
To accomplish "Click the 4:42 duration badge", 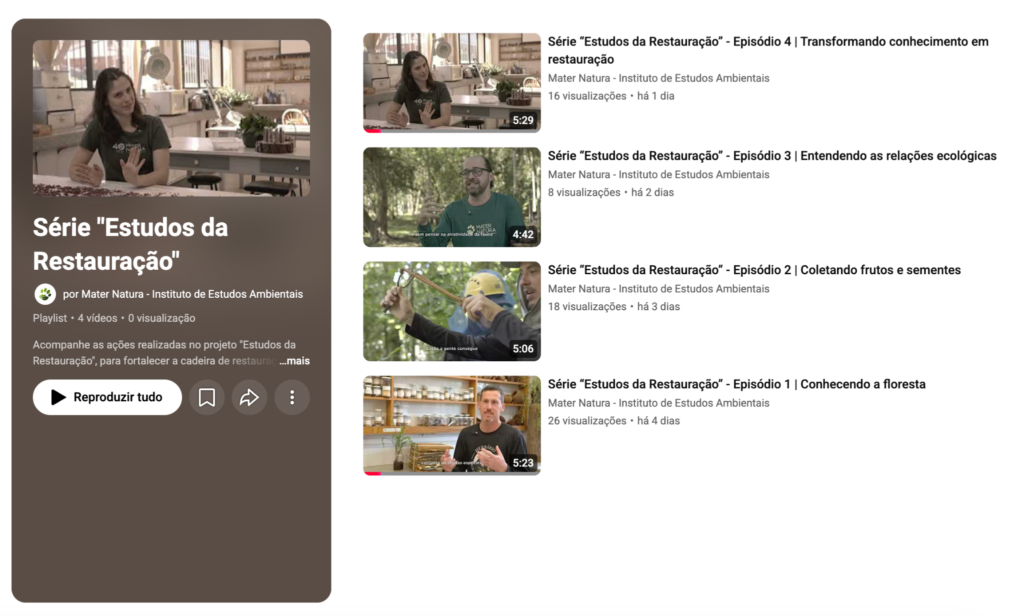I will coord(523,235).
